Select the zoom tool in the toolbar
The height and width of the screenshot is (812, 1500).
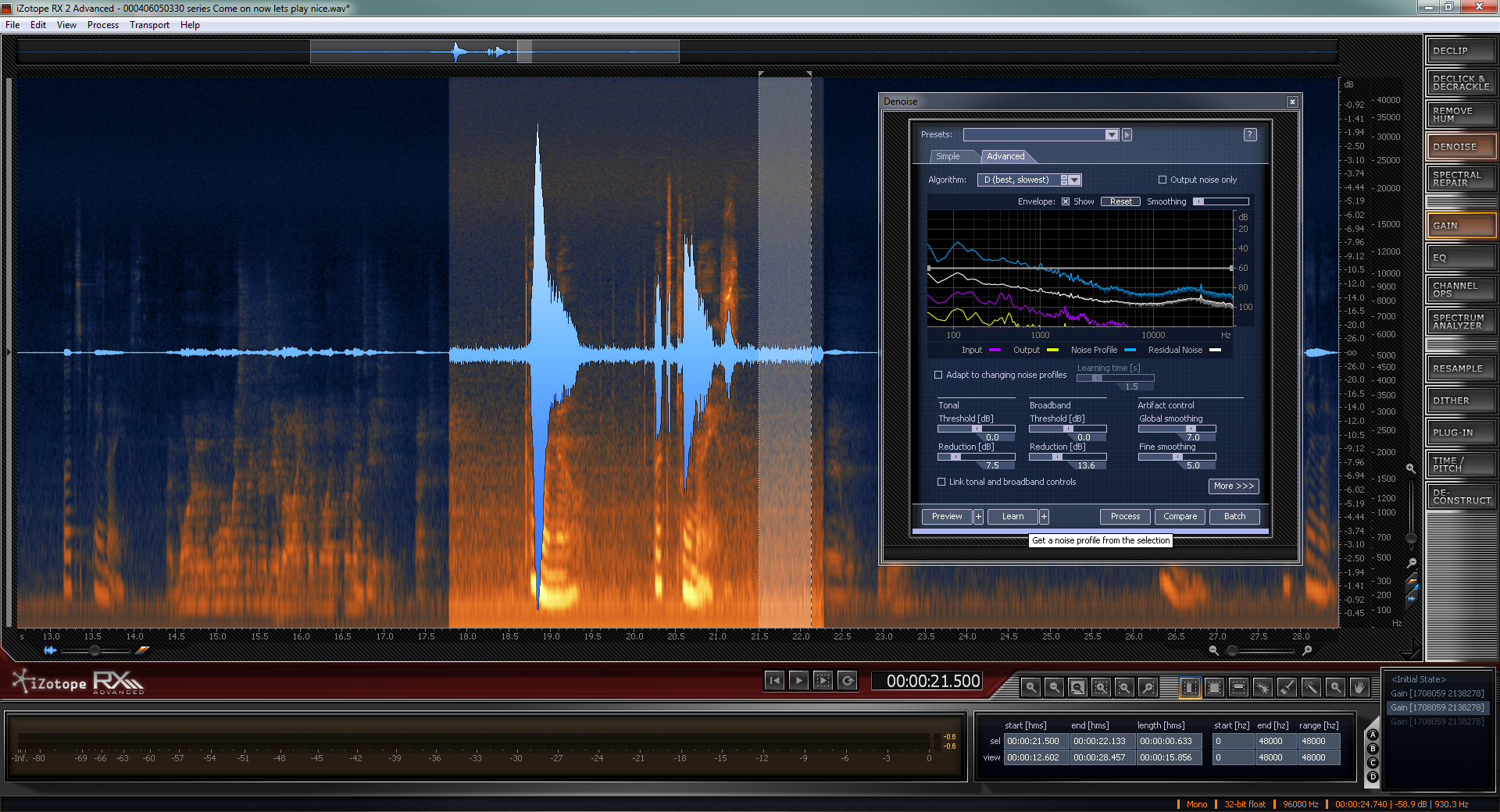coord(1335,687)
